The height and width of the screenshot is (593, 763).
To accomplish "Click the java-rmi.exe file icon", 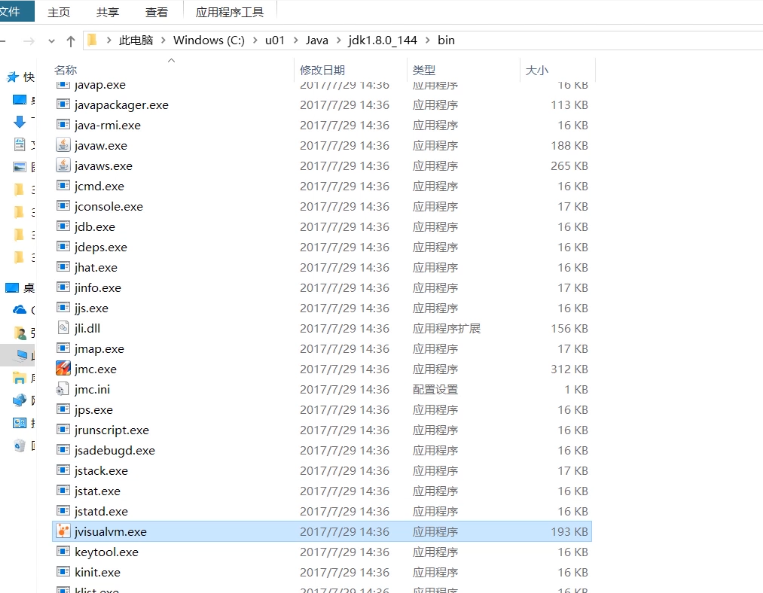I will coord(63,125).
